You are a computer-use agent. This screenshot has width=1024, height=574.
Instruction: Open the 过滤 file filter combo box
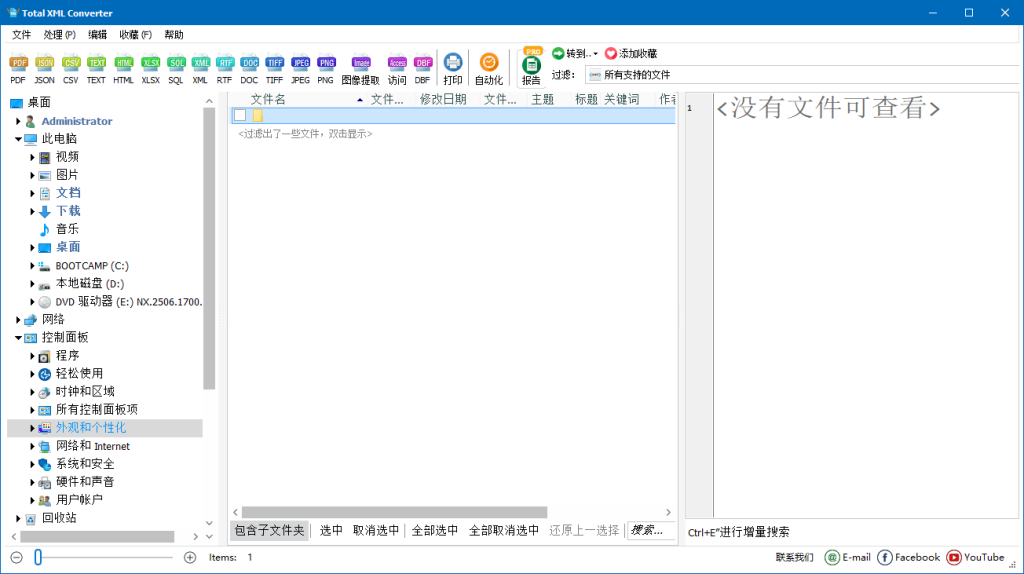pos(803,75)
